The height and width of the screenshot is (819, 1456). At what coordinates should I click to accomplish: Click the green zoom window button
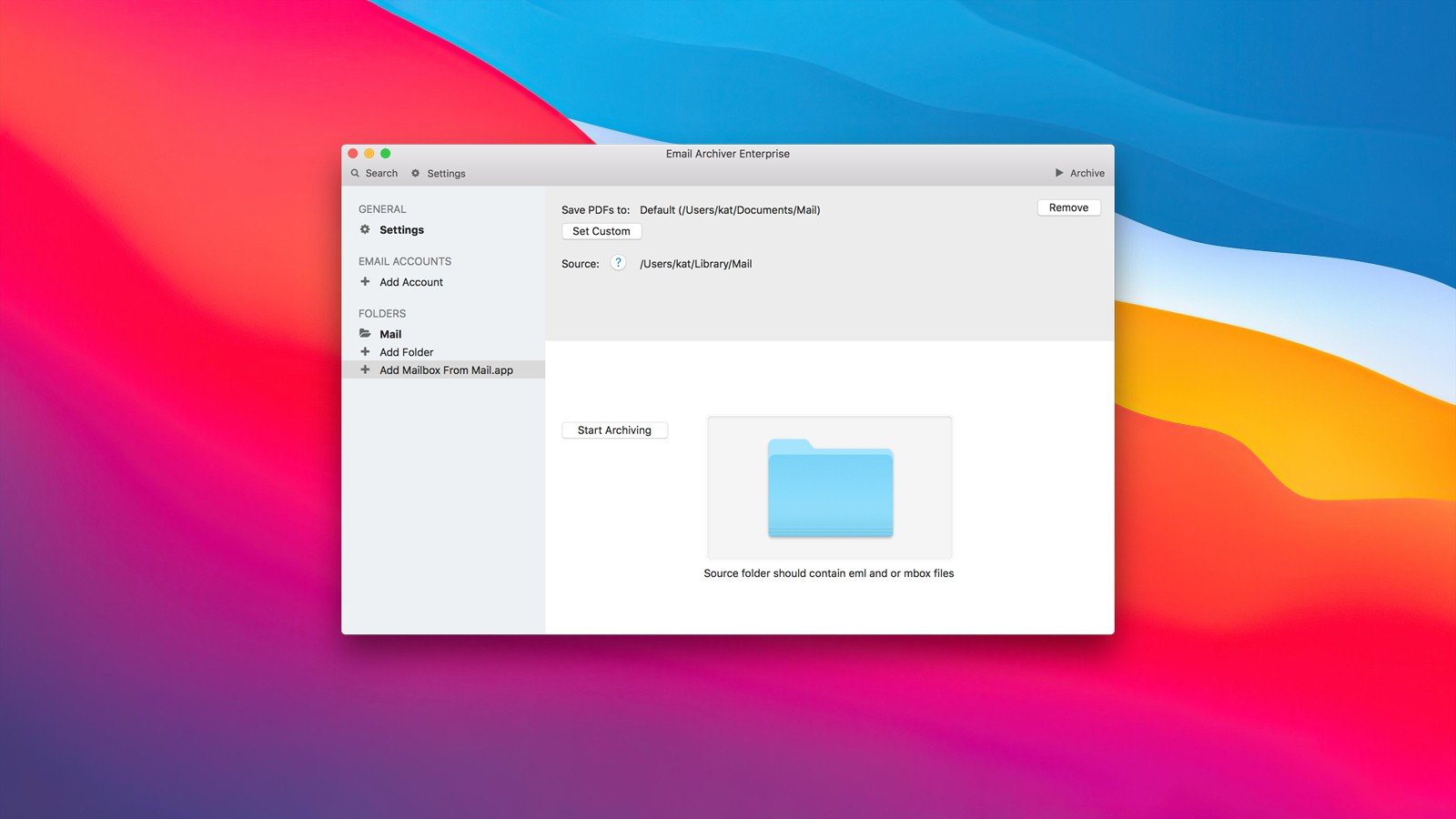pos(385,154)
